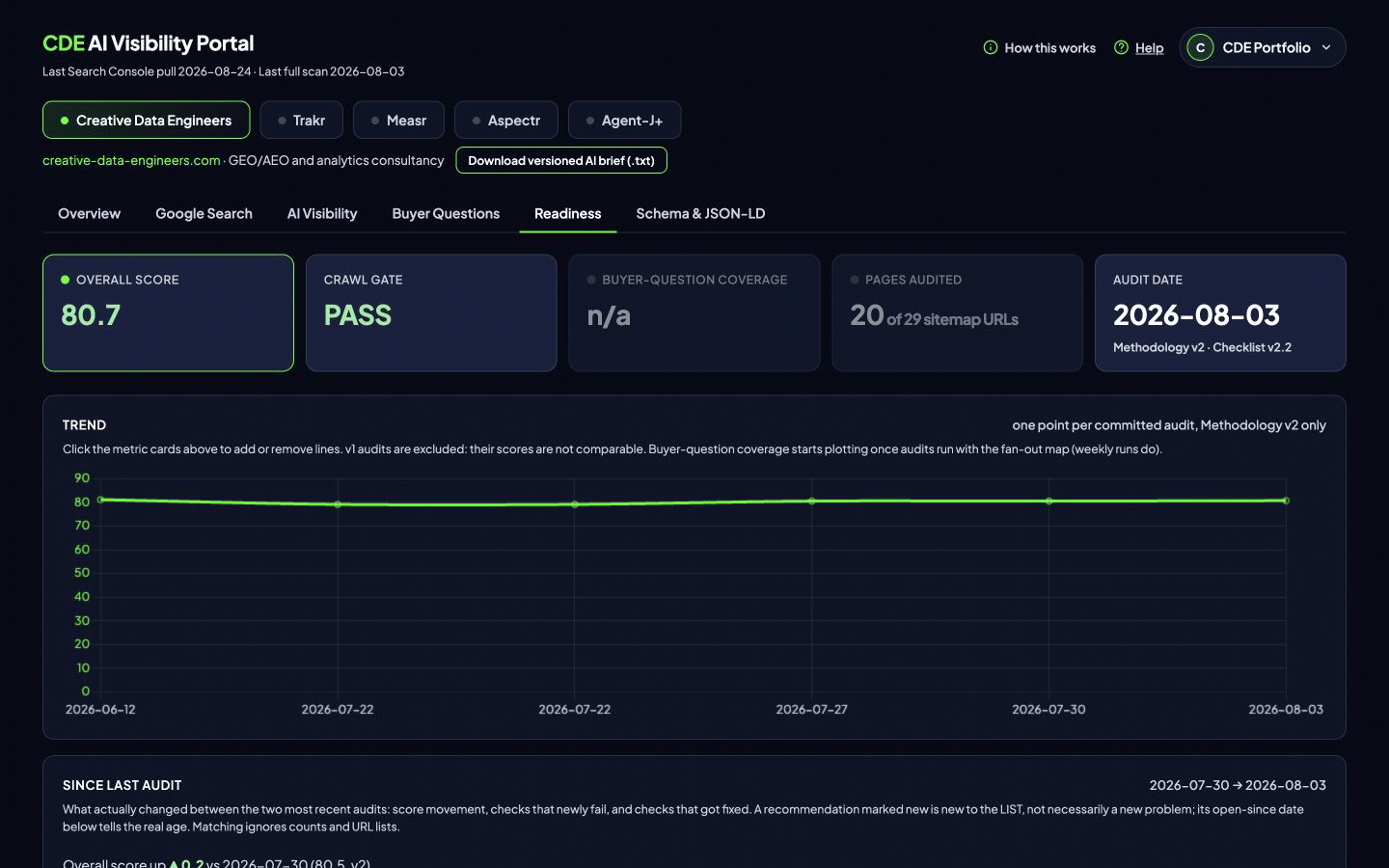Screen dimensions: 1389x868
Task: Click the question-mark icon beside Help
Action: (x=1121, y=47)
